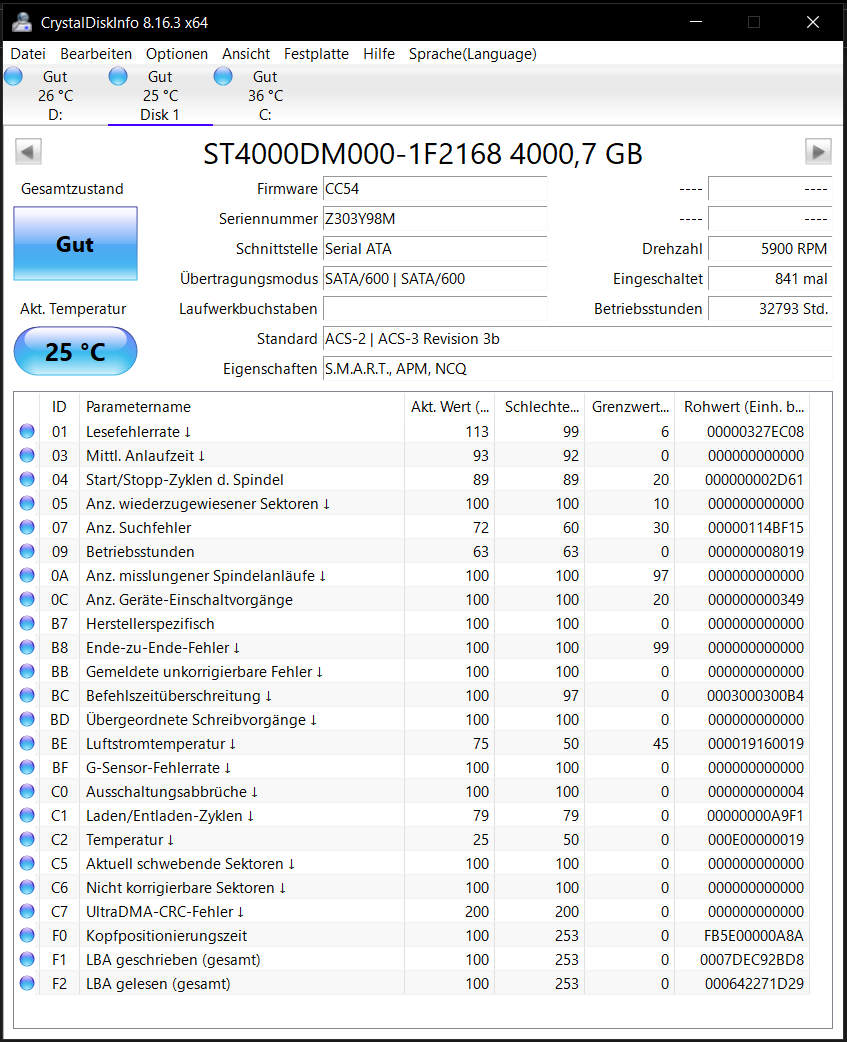Click status orb of G-Sensor-Fehlerrate row

click(x=27, y=768)
